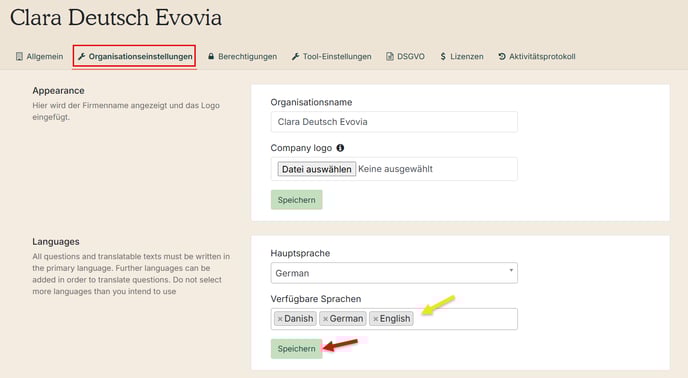688x378 pixels.
Task: Open the Allgemein tab
Action: click(39, 56)
